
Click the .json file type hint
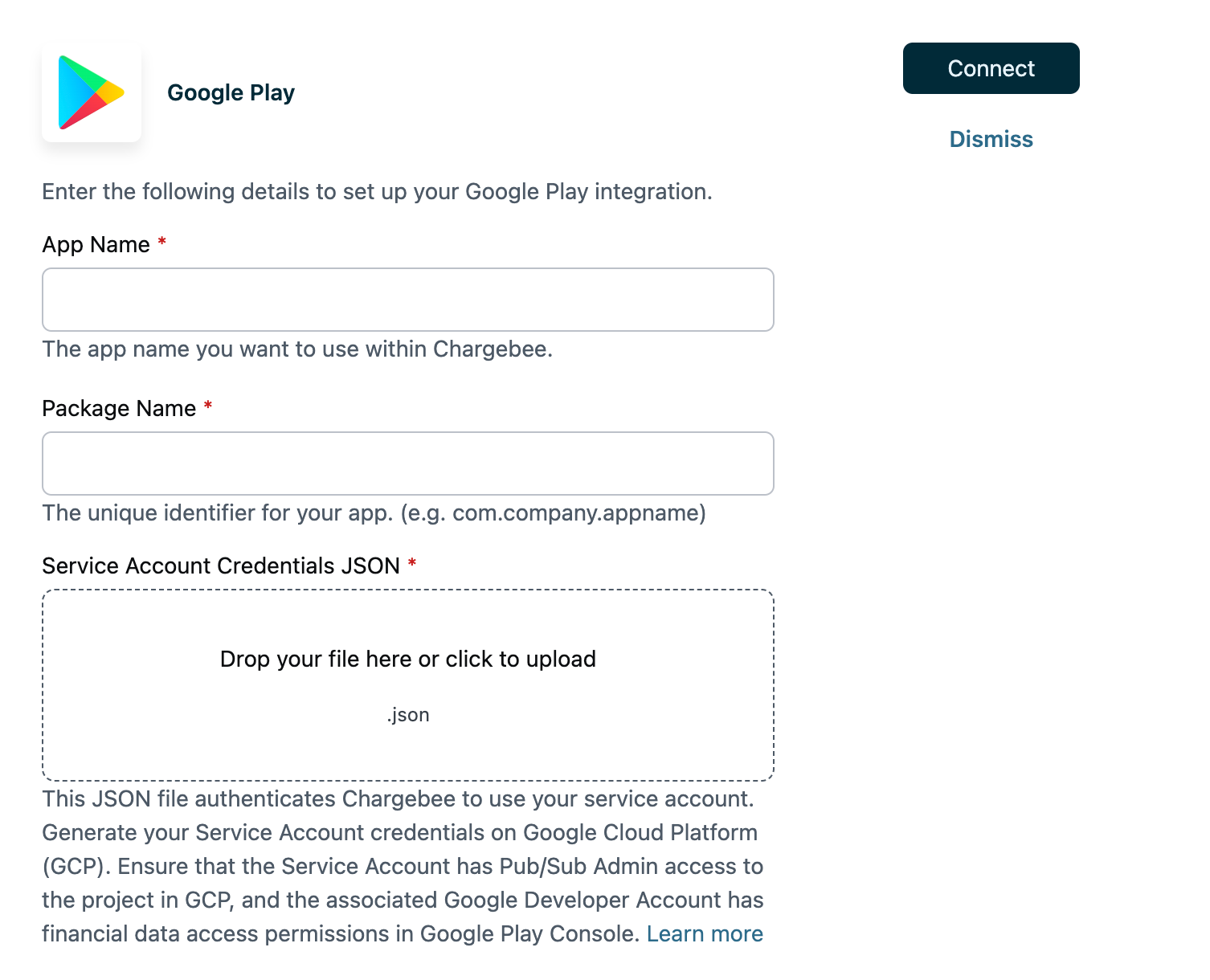tap(408, 715)
